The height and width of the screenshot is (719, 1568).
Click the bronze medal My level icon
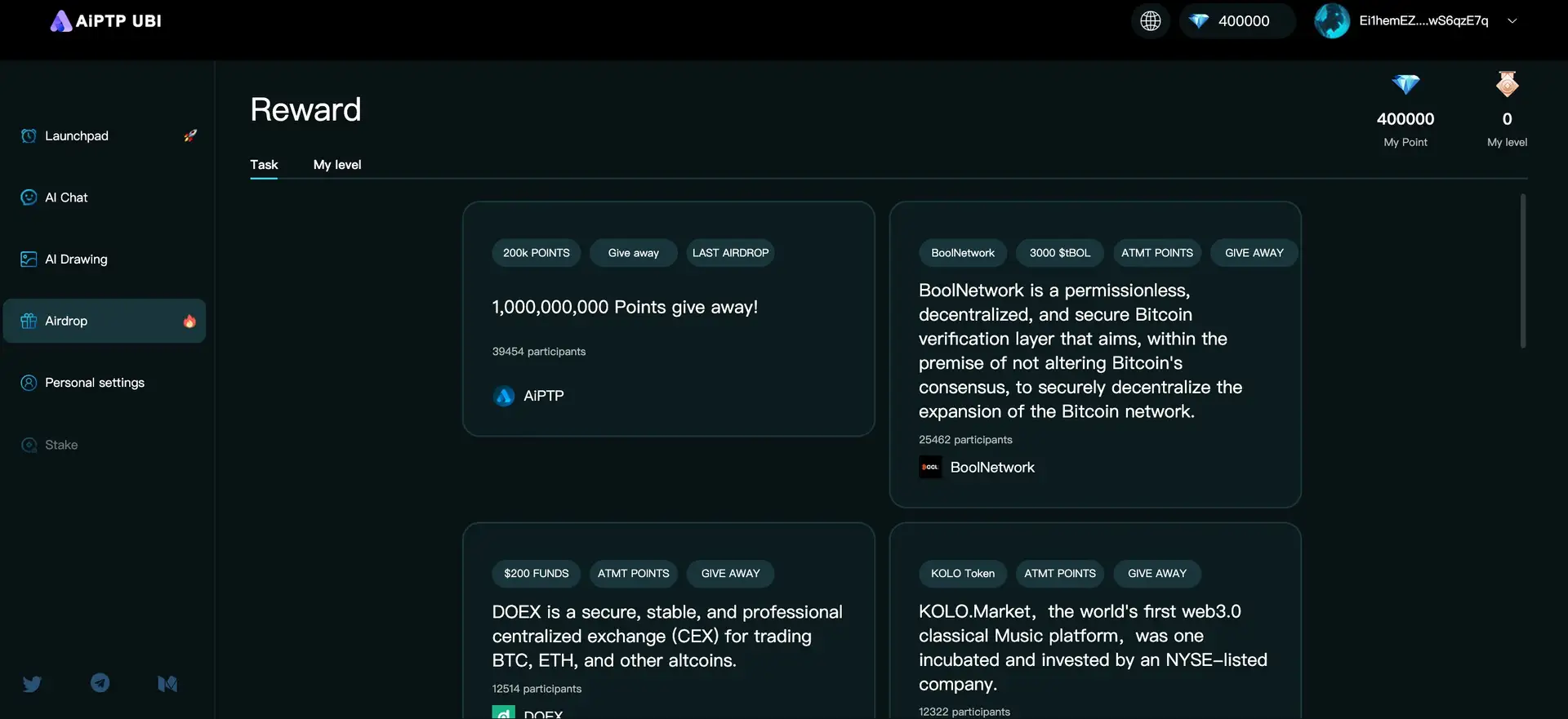(1507, 84)
